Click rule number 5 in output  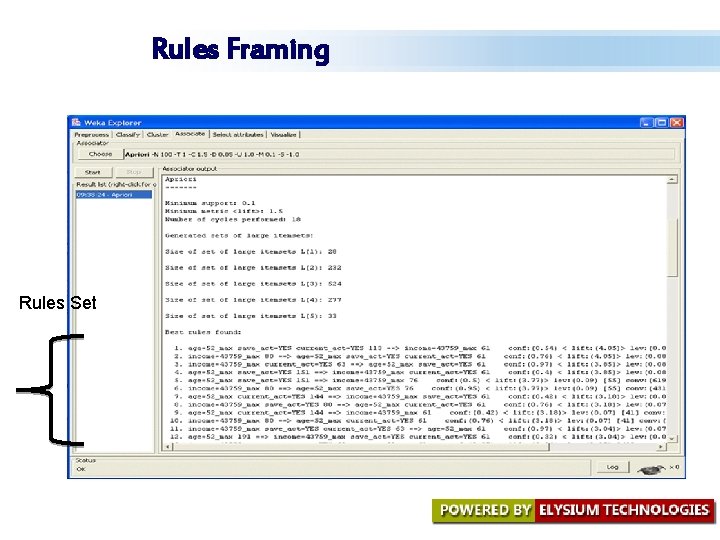tap(420, 380)
